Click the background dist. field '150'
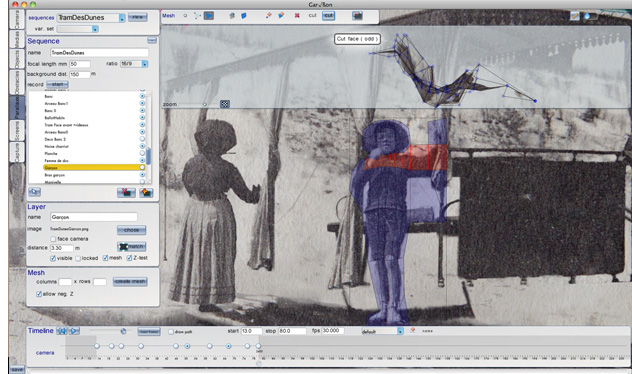 pos(80,75)
